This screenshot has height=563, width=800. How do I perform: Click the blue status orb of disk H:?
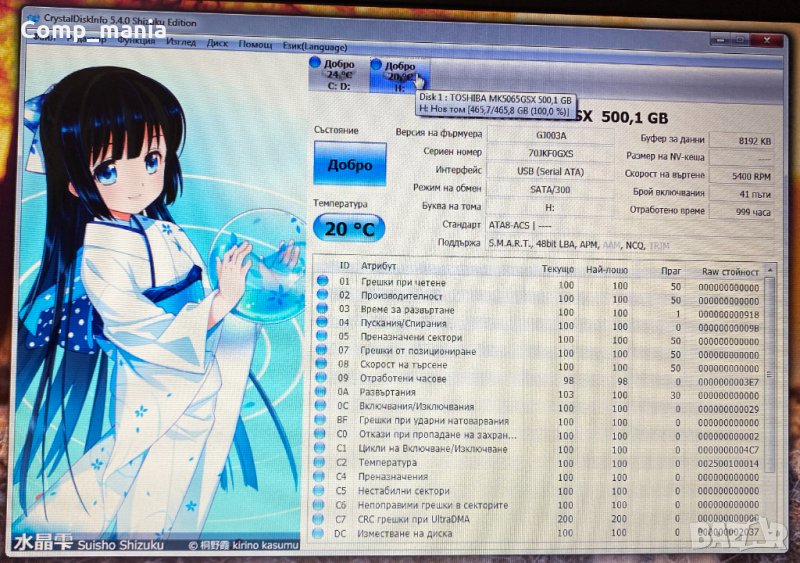point(376,65)
